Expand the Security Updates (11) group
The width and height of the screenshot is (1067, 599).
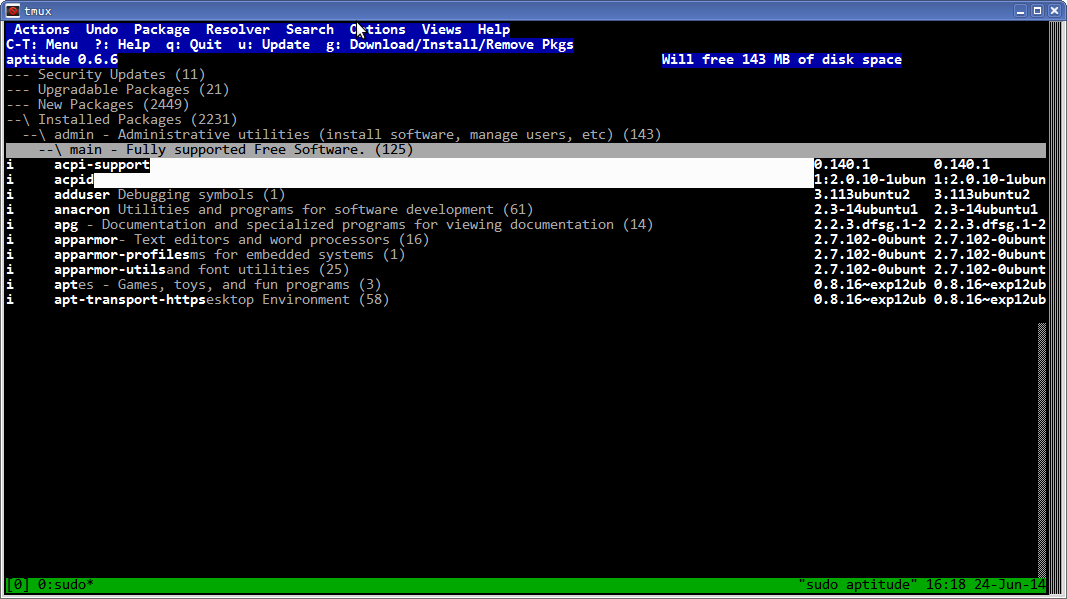tap(105, 74)
